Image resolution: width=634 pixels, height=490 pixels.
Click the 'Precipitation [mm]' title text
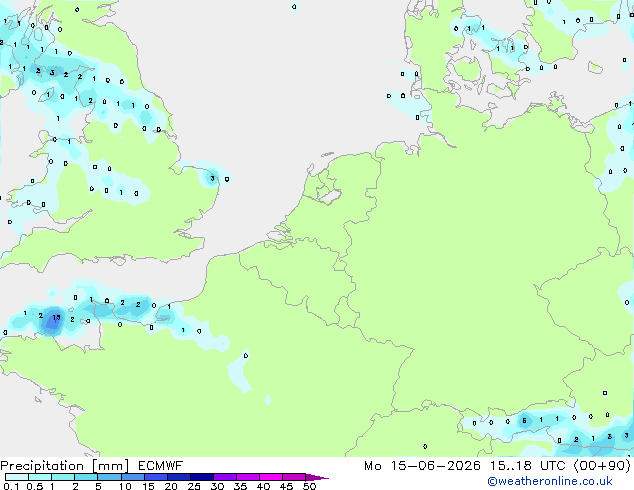(65, 466)
